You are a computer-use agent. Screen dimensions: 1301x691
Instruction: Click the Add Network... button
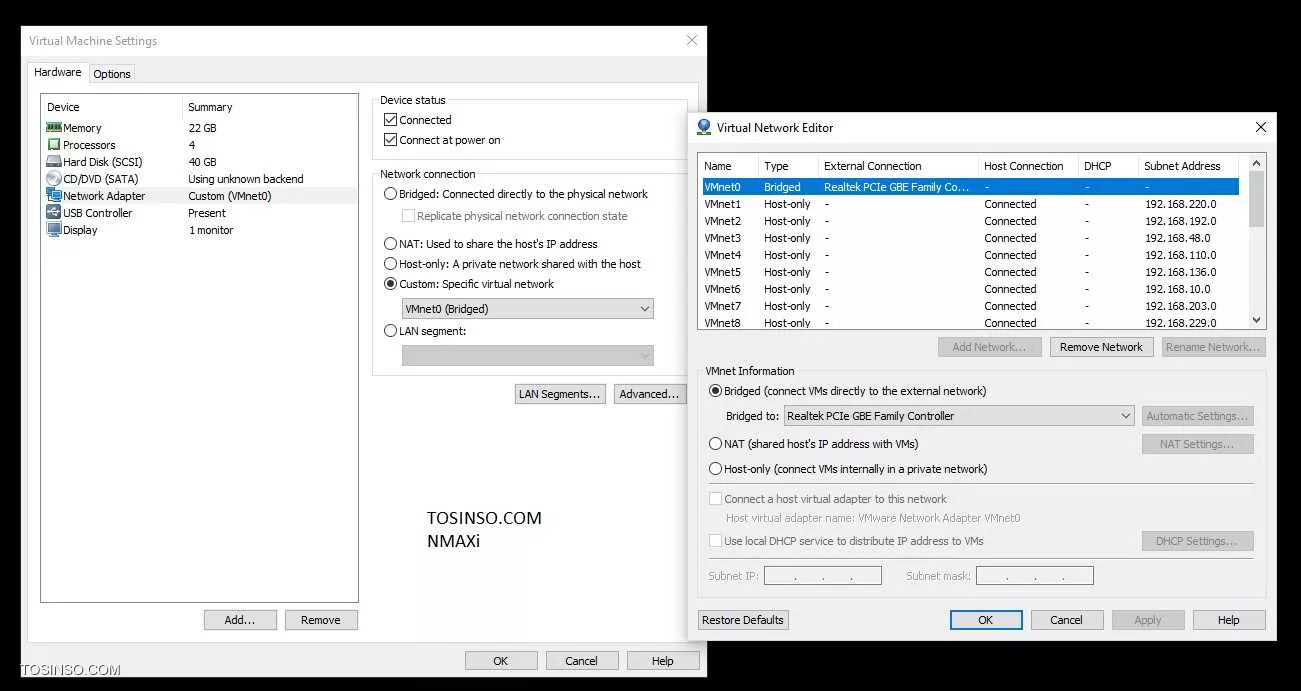pyautogui.click(x=990, y=347)
